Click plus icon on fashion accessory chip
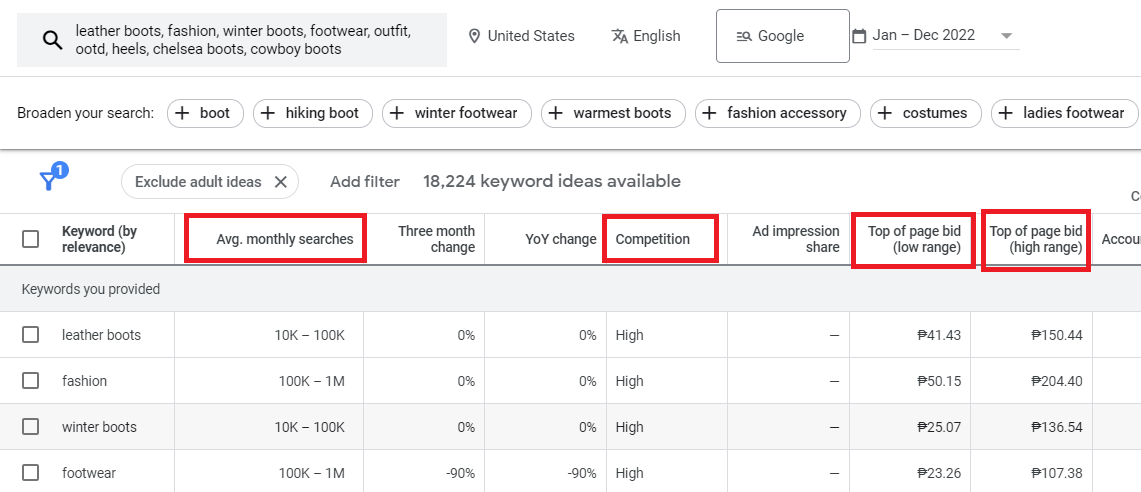This screenshot has height=492, width=1141. click(x=710, y=113)
